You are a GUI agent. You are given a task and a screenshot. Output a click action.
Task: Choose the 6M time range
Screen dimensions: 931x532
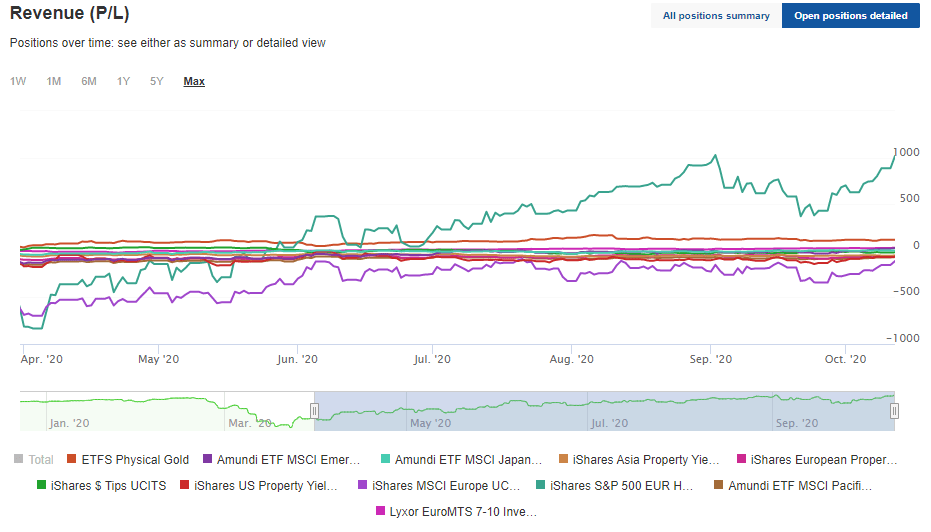(89, 81)
